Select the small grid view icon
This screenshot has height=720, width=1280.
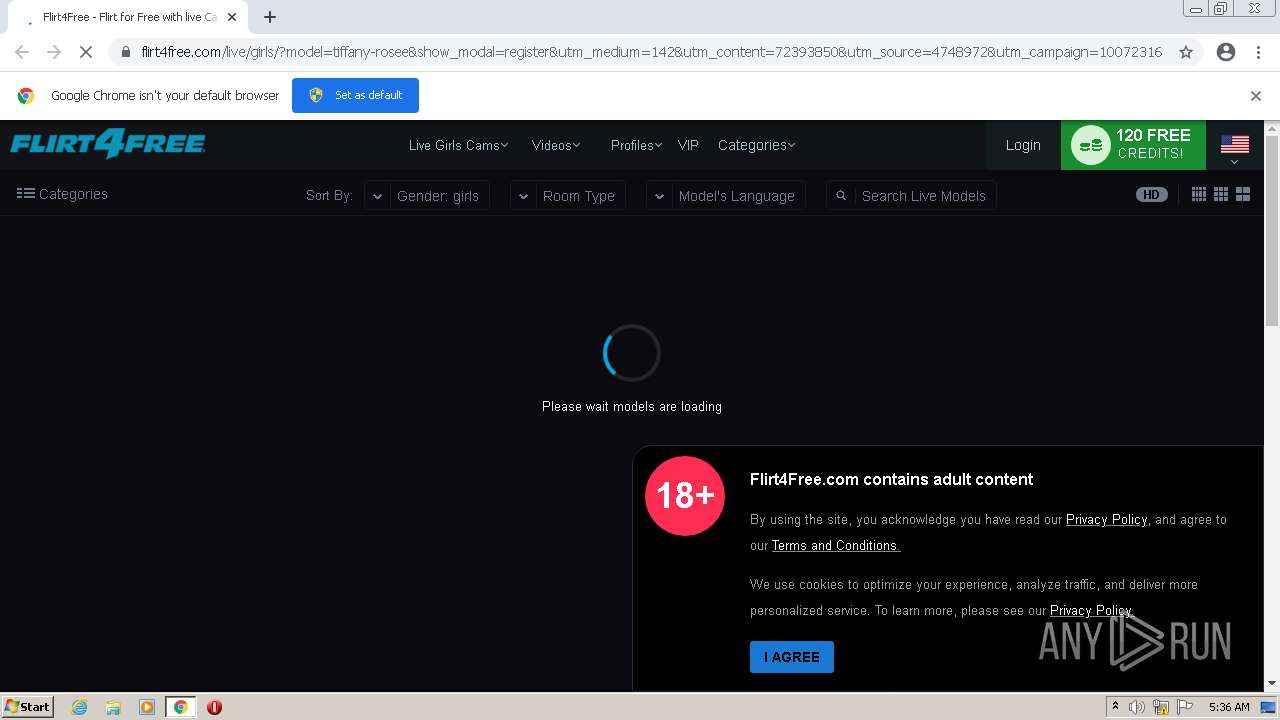(x=1198, y=195)
